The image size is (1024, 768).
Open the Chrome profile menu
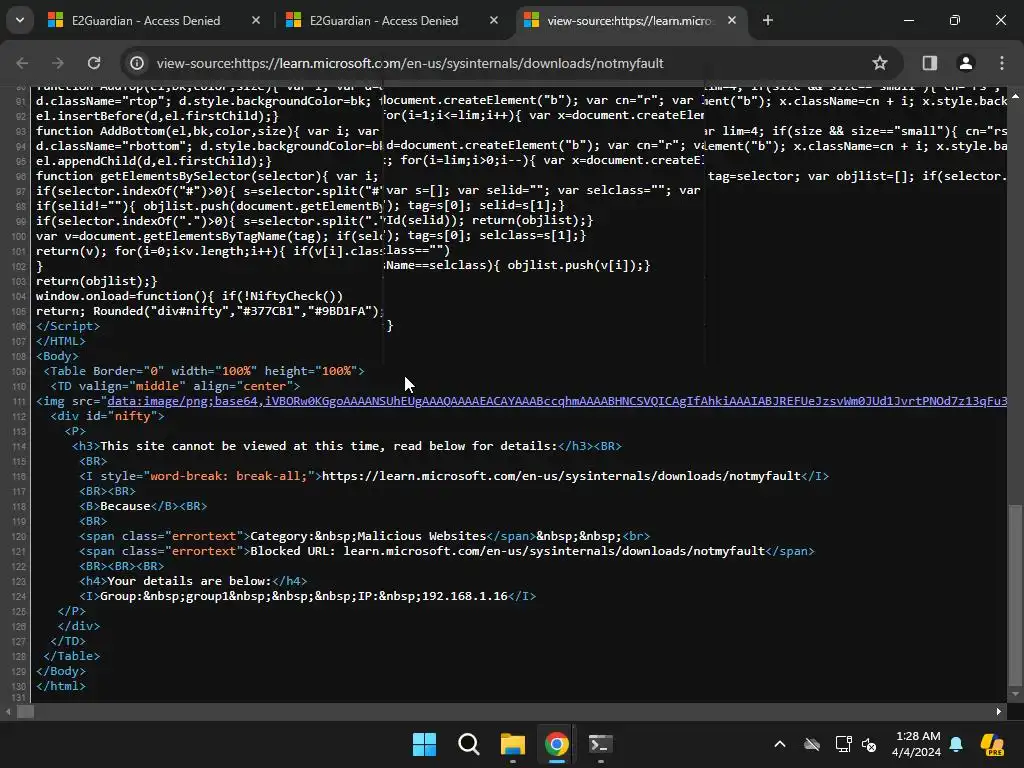click(966, 63)
